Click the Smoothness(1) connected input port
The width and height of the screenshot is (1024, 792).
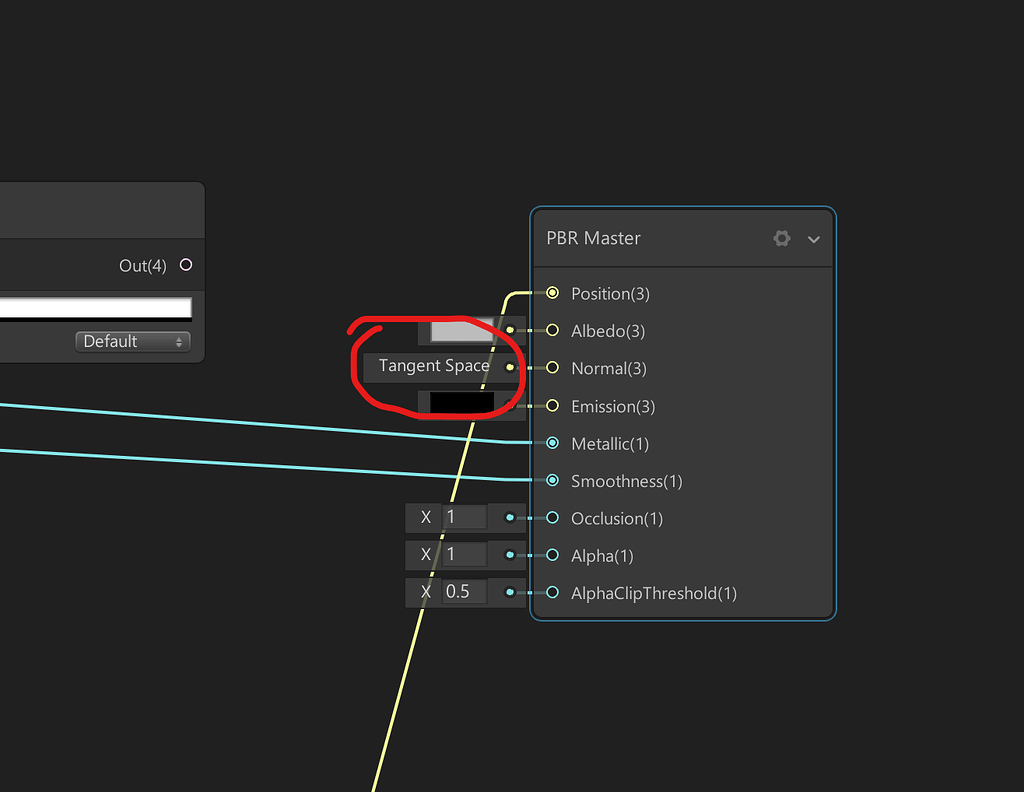click(552, 481)
